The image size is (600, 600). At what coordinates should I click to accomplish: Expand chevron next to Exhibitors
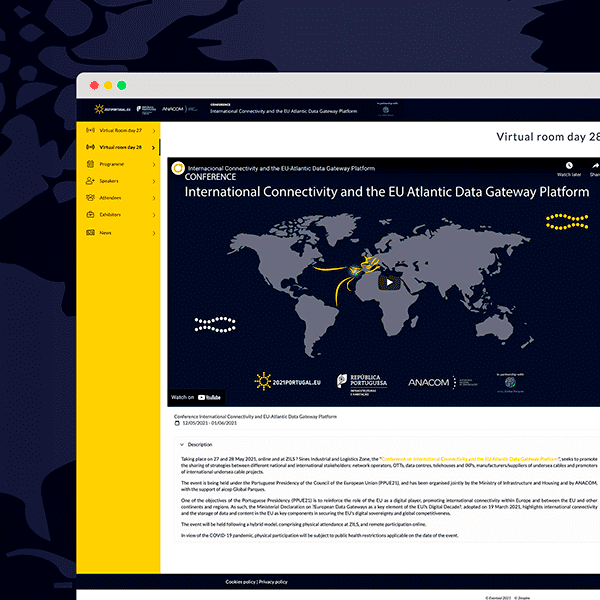click(x=154, y=215)
